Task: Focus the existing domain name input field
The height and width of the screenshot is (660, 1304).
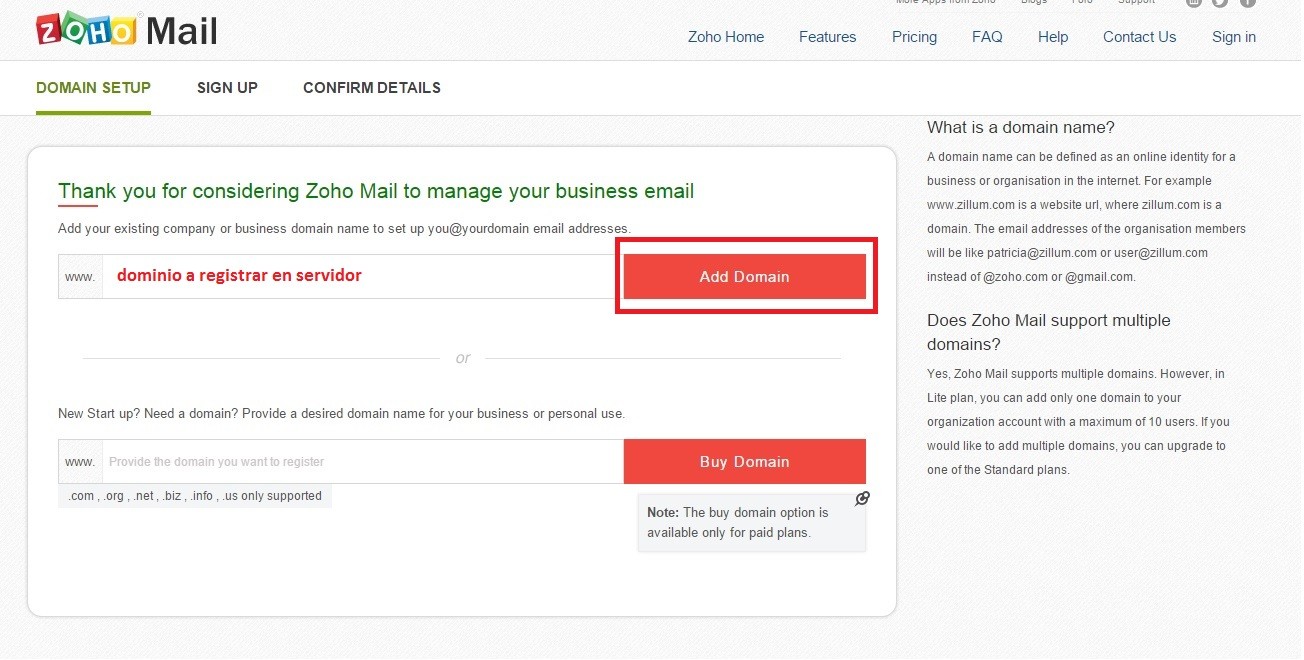Action: point(360,277)
